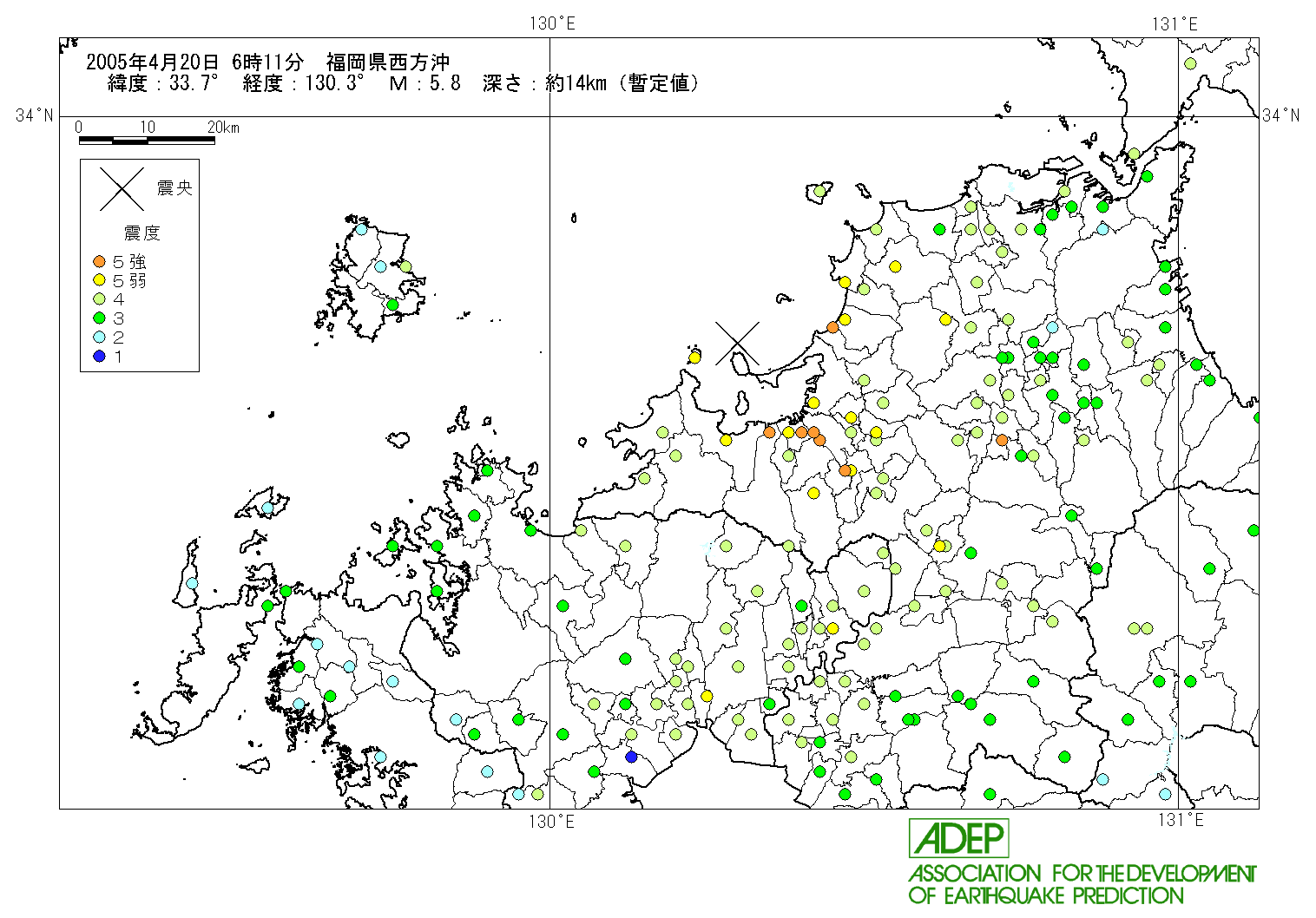Select the dark blue intensity 1 legend dot
Viewport: 1316px width, 918px height.
(x=99, y=357)
